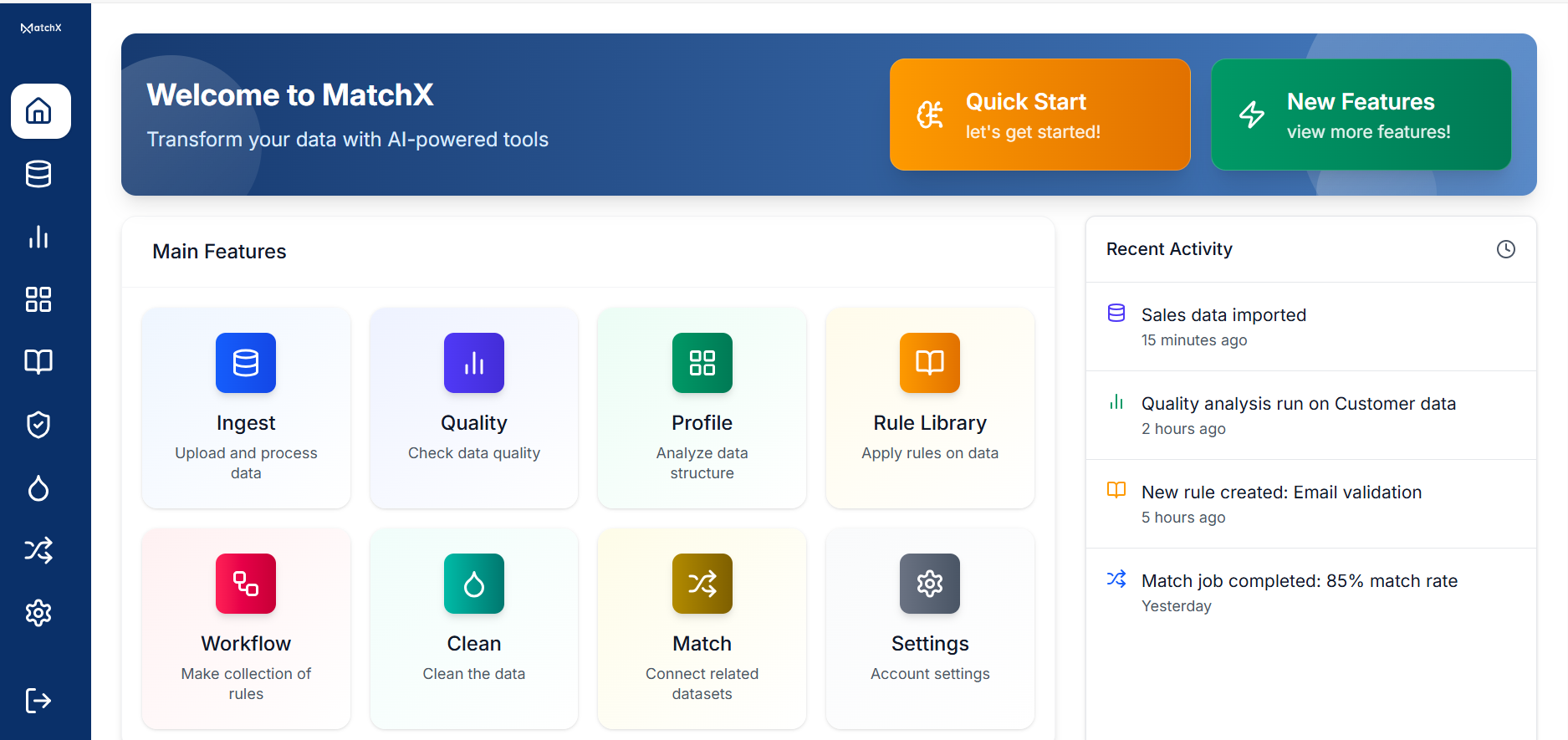Open the Workflow card title
Viewport: 1568px width, 740px height.
point(246,644)
